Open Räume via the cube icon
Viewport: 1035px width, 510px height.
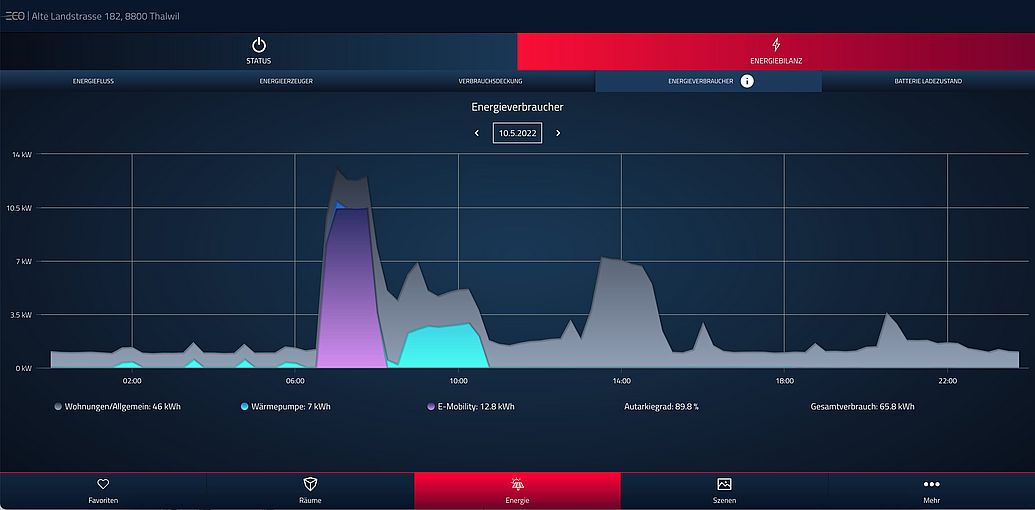[x=310, y=484]
